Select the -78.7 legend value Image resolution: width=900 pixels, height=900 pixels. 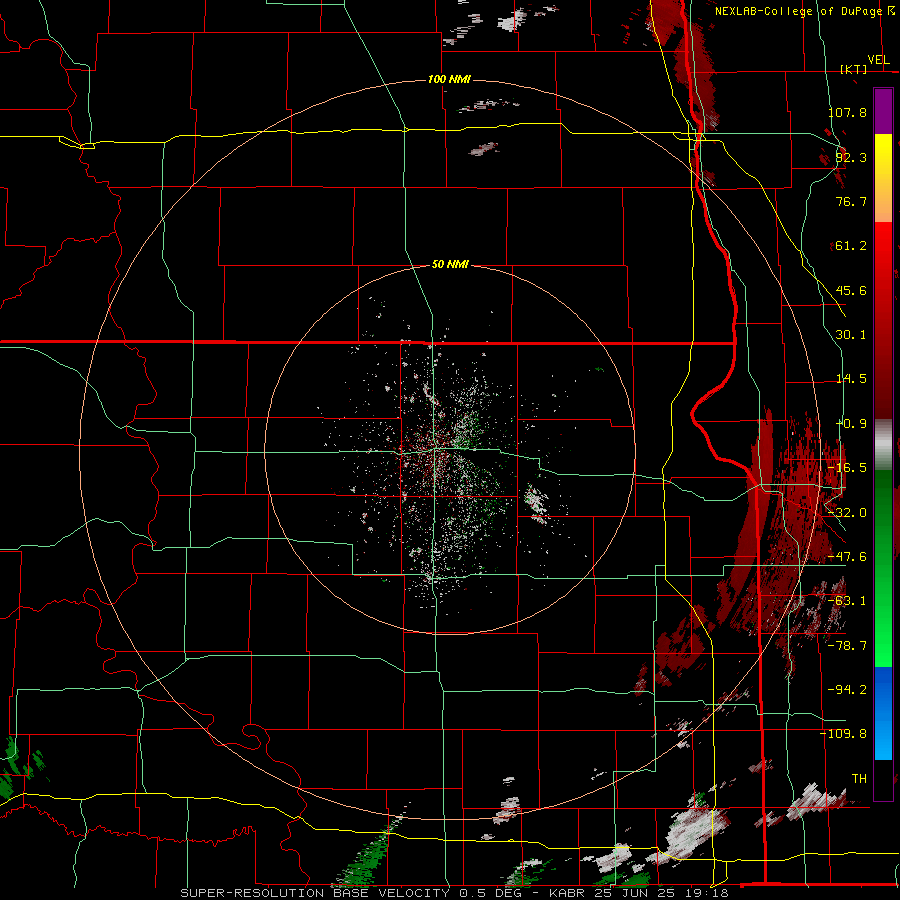tap(847, 646)
